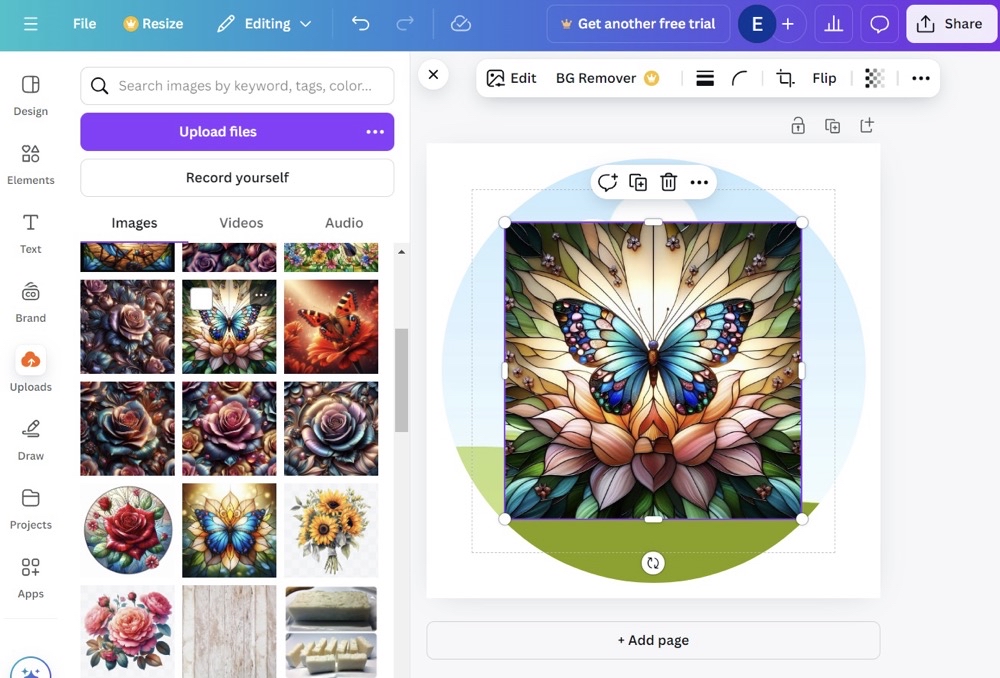Select the whitewashed wood planks thumbnail
Screen dimensions: 1000x678
click(229, 631)
